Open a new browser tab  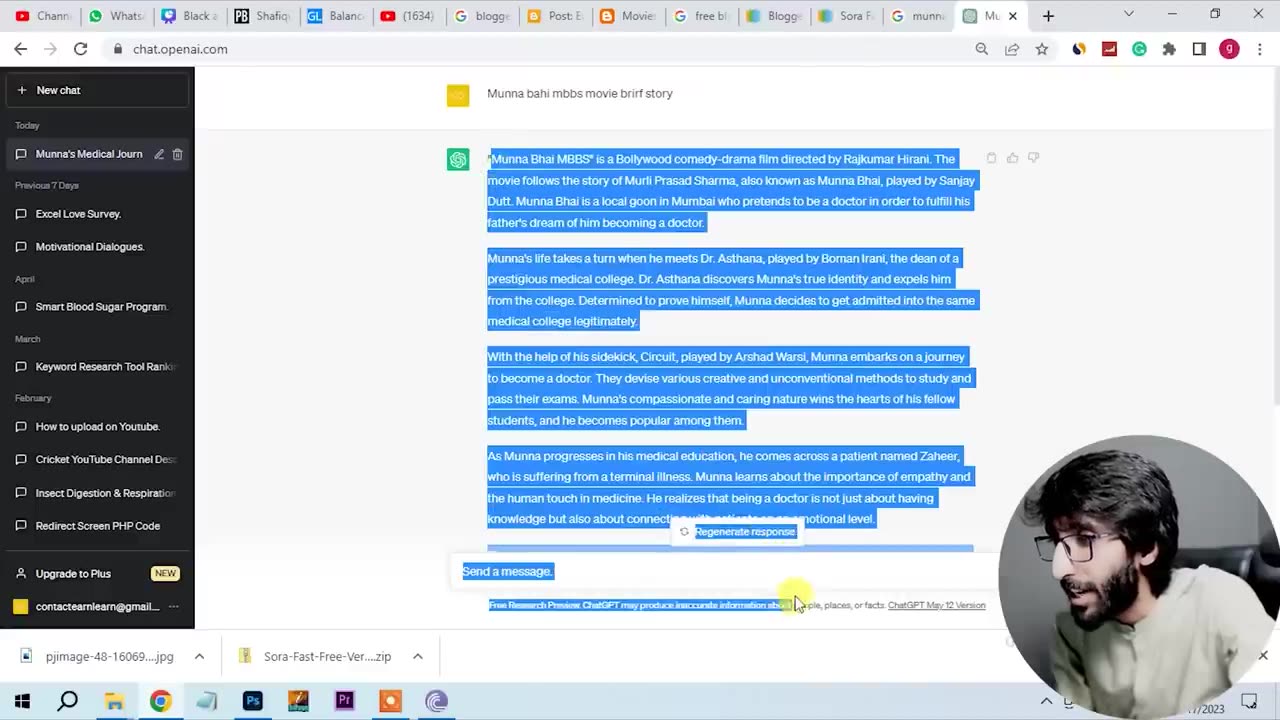point(1048,16)
